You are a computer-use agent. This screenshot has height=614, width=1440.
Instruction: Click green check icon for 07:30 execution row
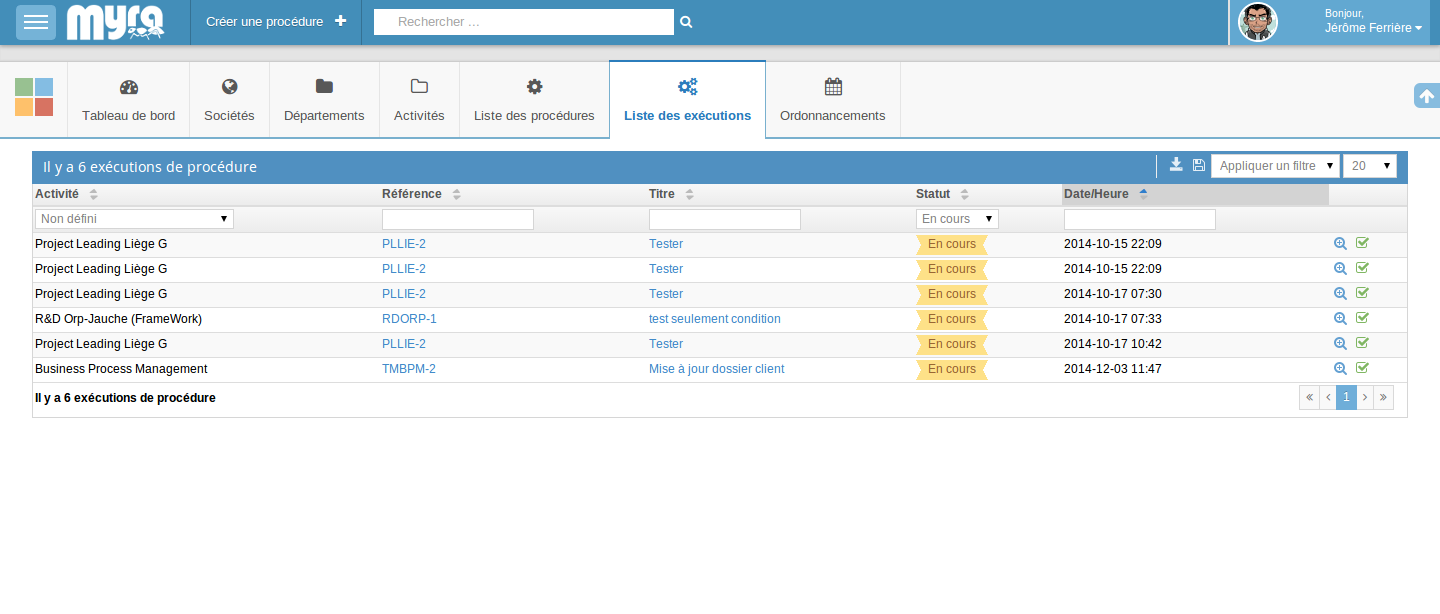[x=1362, y=293]
